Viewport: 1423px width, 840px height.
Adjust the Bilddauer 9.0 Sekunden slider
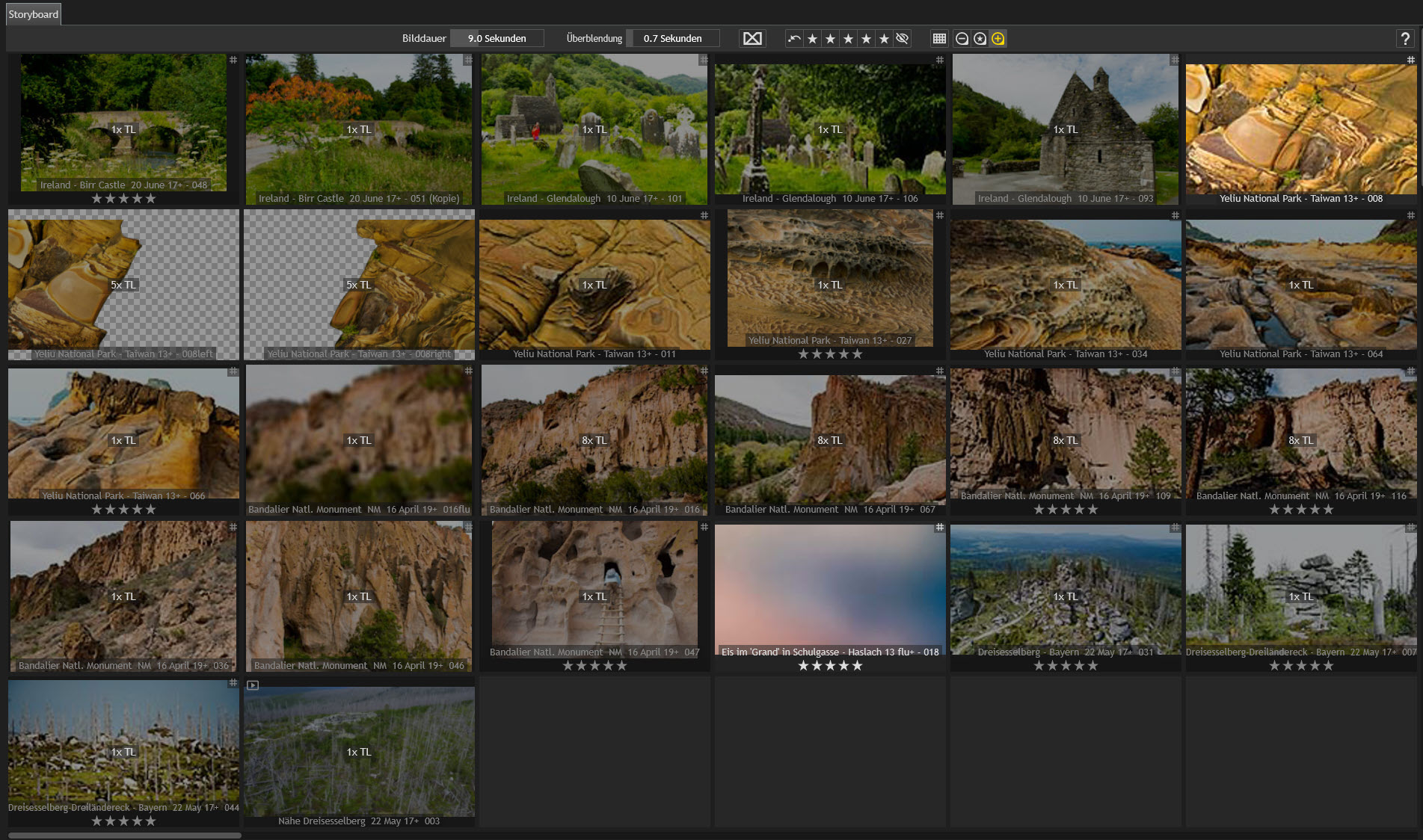pyautogui.click(x=497, y=38)
